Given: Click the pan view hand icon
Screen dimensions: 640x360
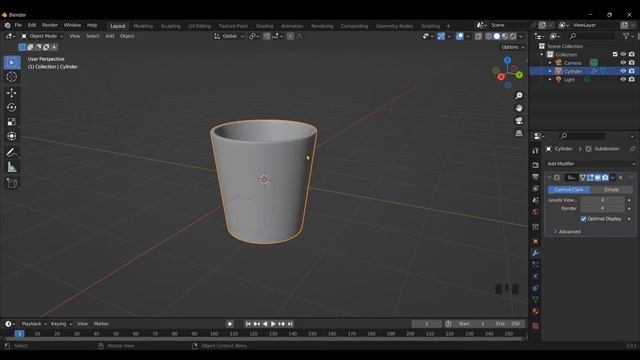Looking at the screenshot, I should tap(519, 108).
